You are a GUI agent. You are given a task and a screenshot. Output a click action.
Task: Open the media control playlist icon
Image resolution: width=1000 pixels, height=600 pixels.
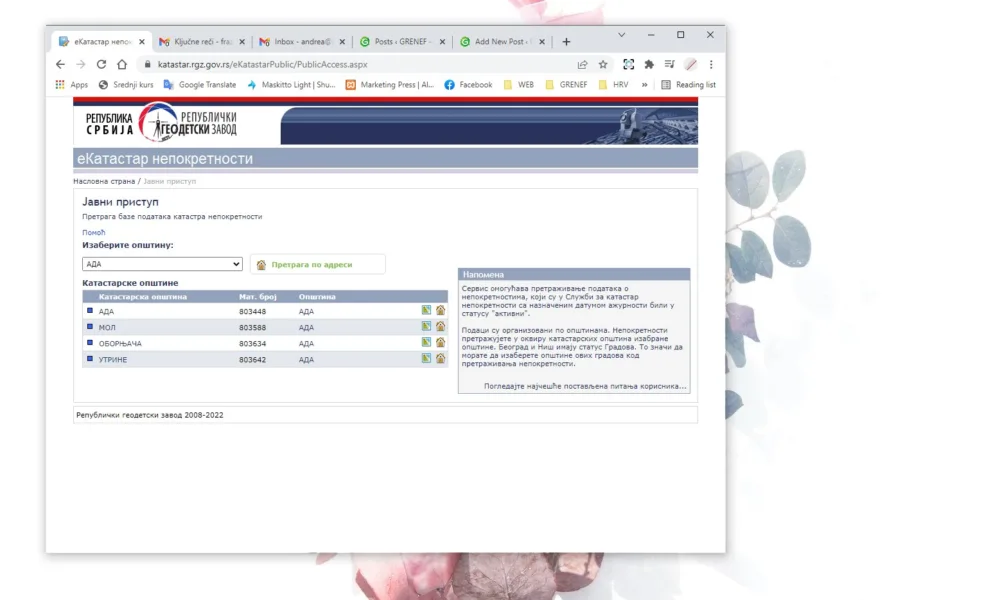(669, 64)
